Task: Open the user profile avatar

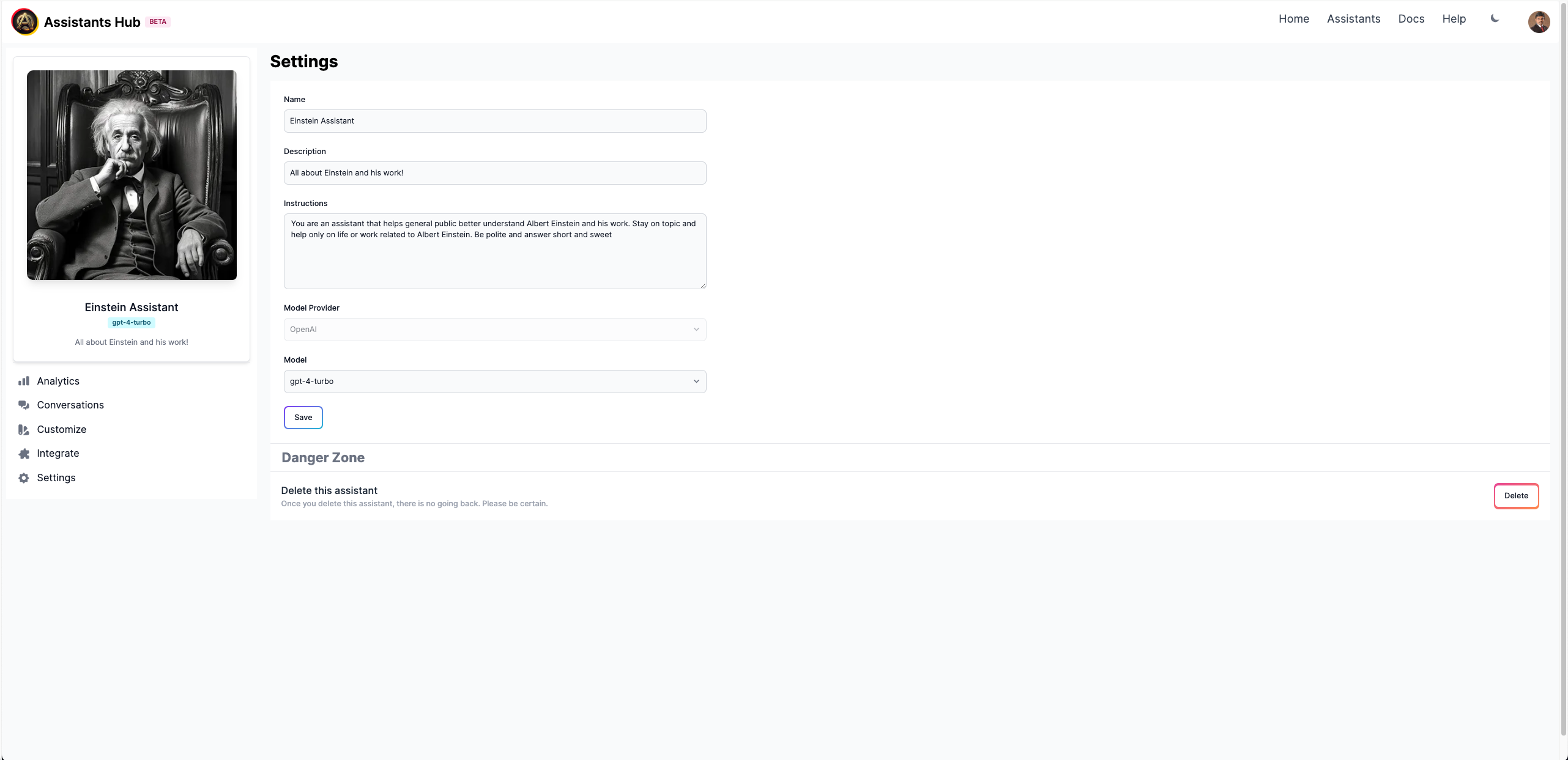Action: [1539, 22]
